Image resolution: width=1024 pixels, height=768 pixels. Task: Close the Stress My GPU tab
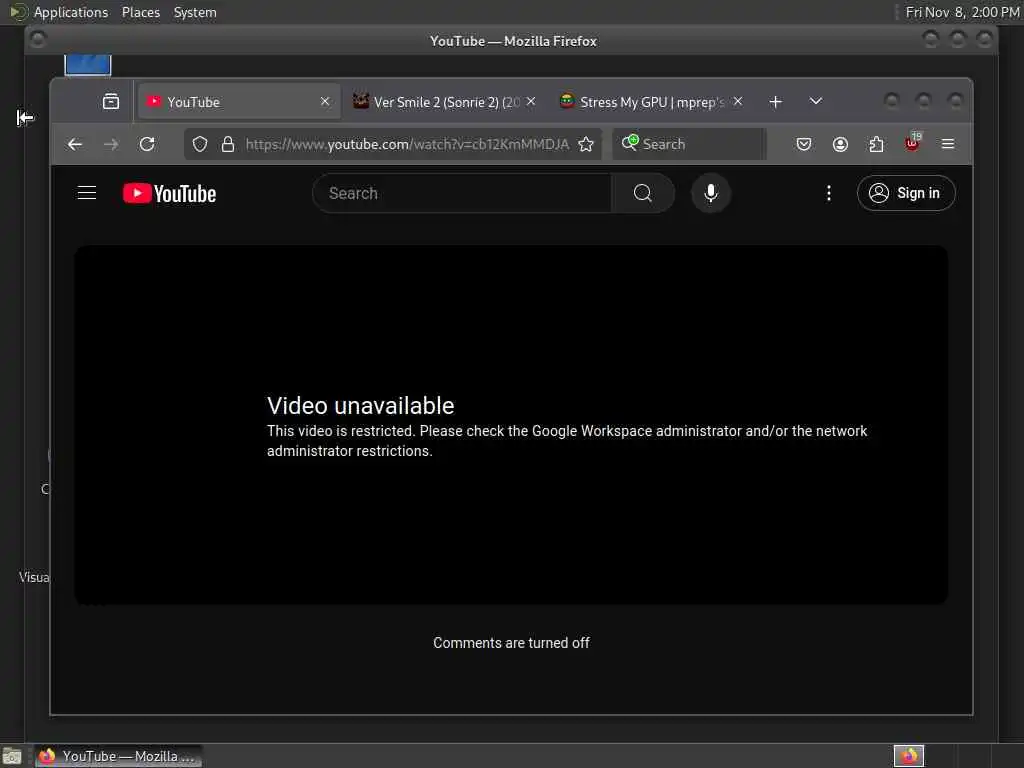point(737,101)
